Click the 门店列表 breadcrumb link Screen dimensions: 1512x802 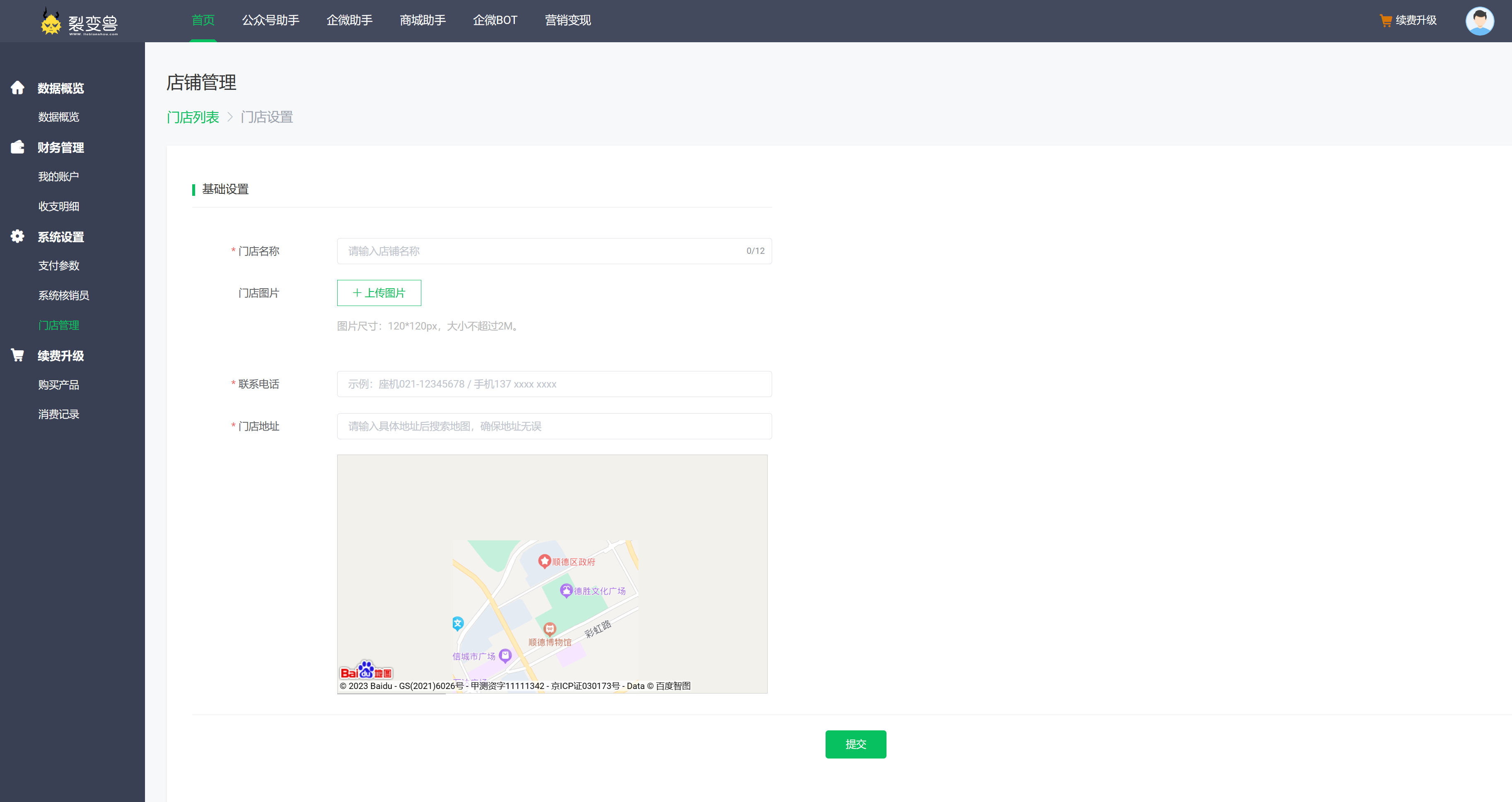click(193, 117)
